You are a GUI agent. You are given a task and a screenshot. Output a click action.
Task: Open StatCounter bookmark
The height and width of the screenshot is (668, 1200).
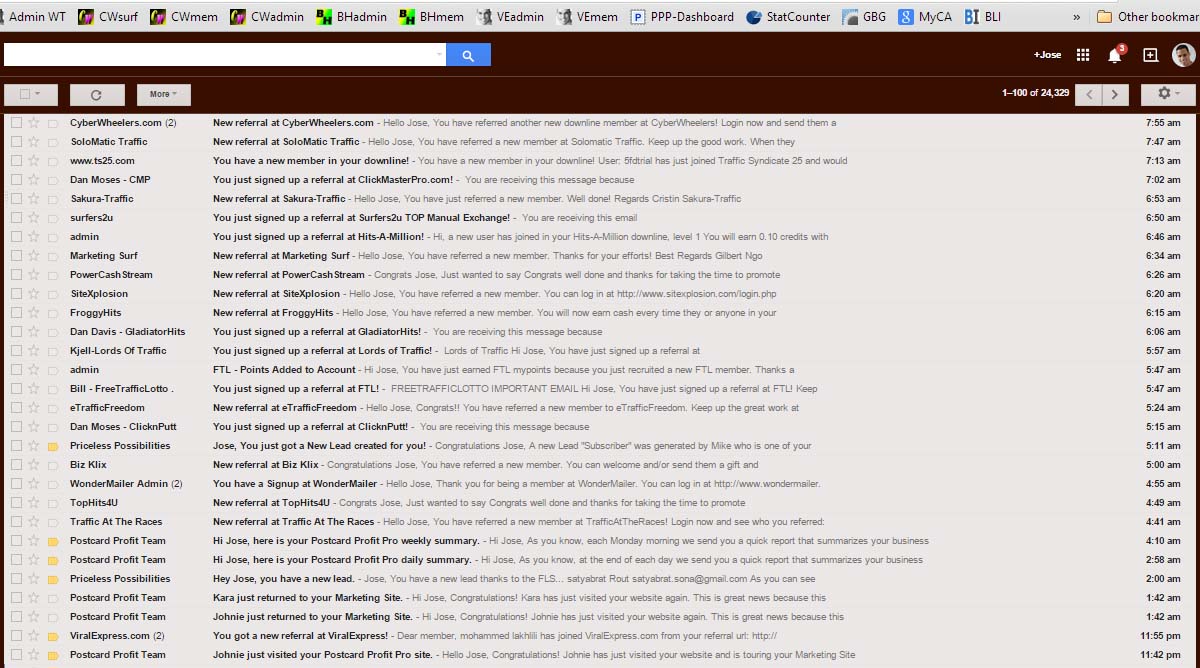click(789, 17)
